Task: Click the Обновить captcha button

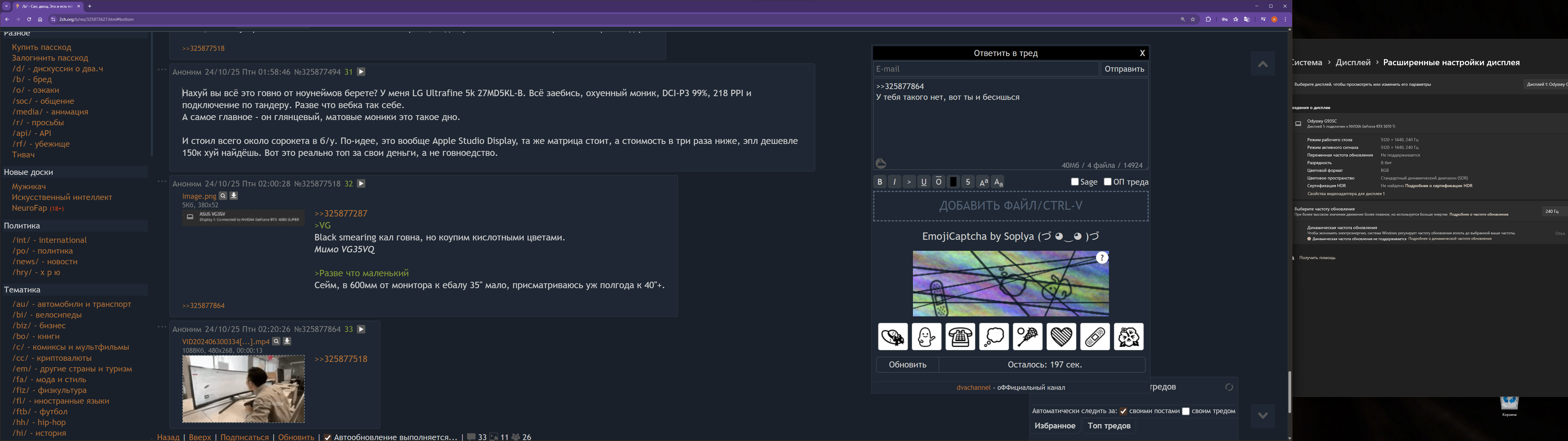Action: 907,365
